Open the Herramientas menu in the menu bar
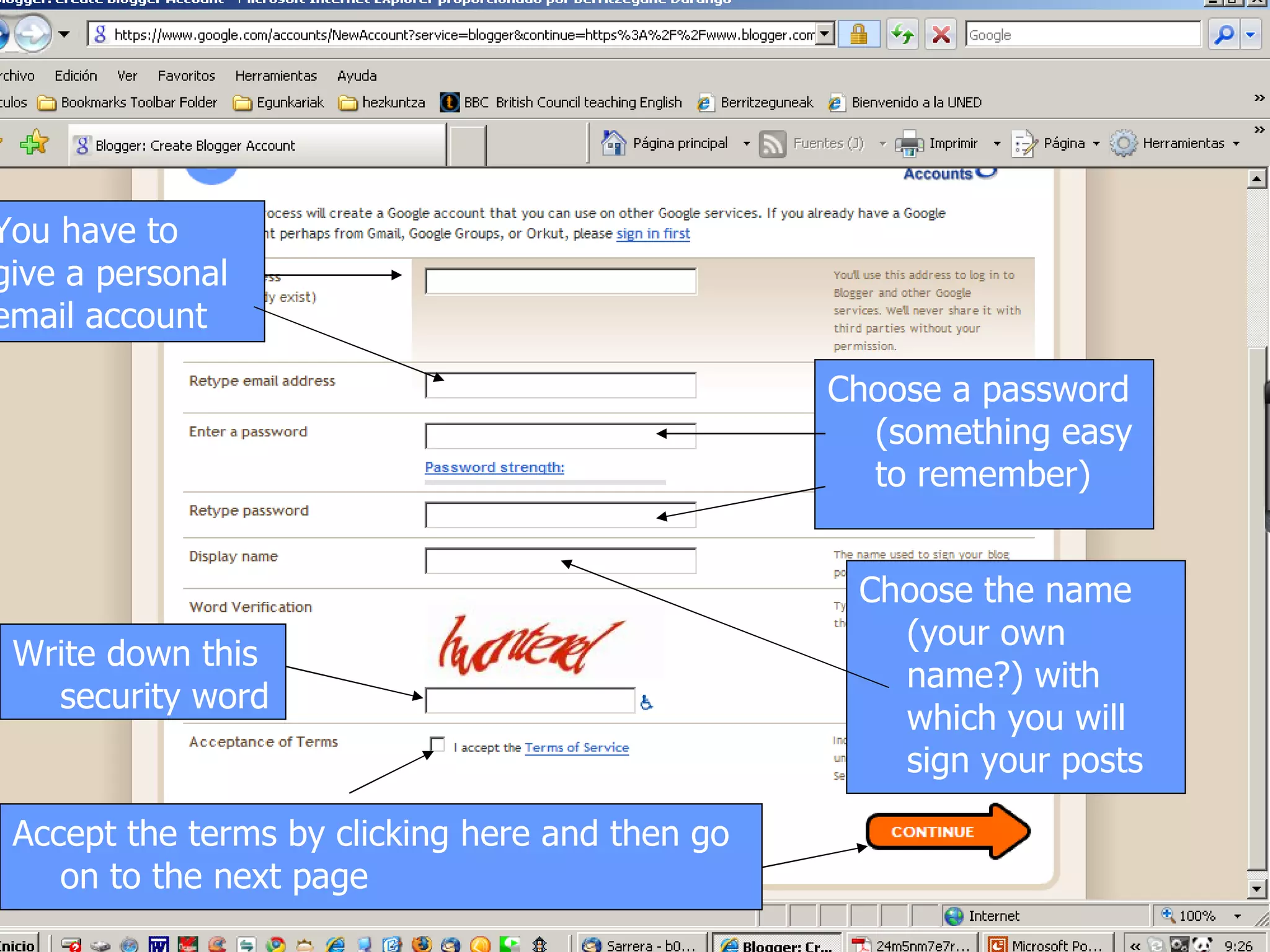The width and height of the screenshot is (1270, 952). 276,76
